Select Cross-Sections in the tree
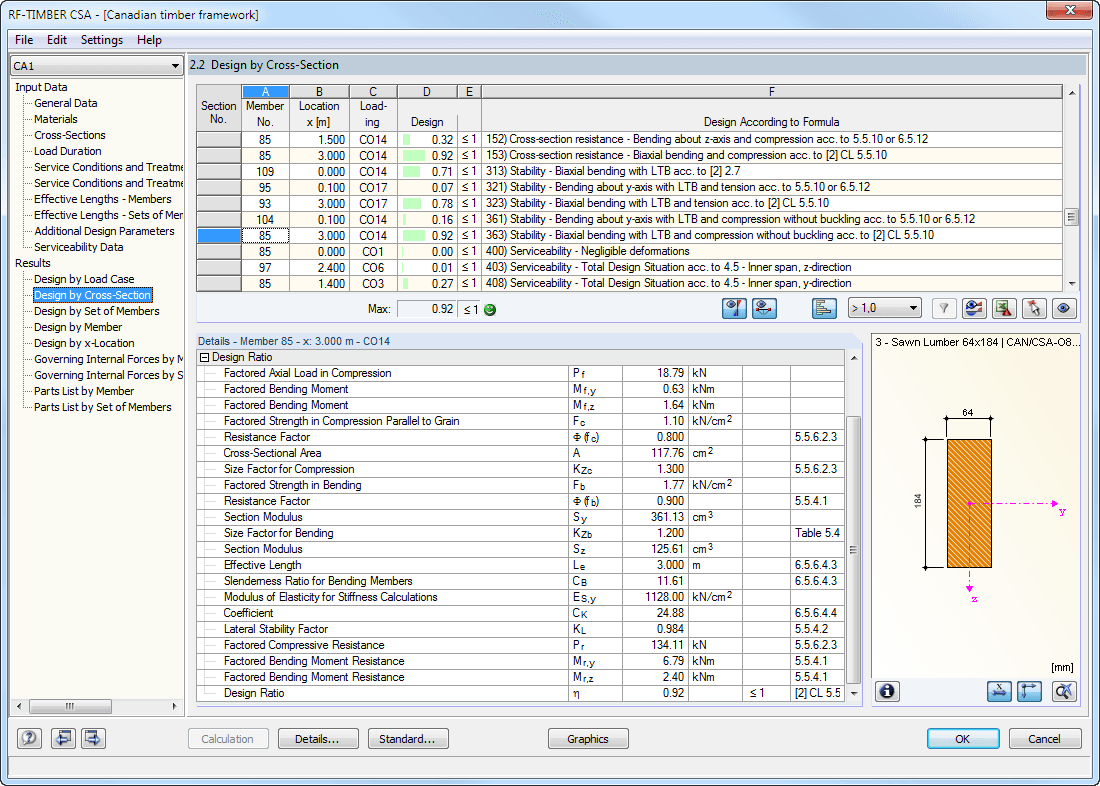This screenshot has height=786, width=1100. [x=70, y=135]
